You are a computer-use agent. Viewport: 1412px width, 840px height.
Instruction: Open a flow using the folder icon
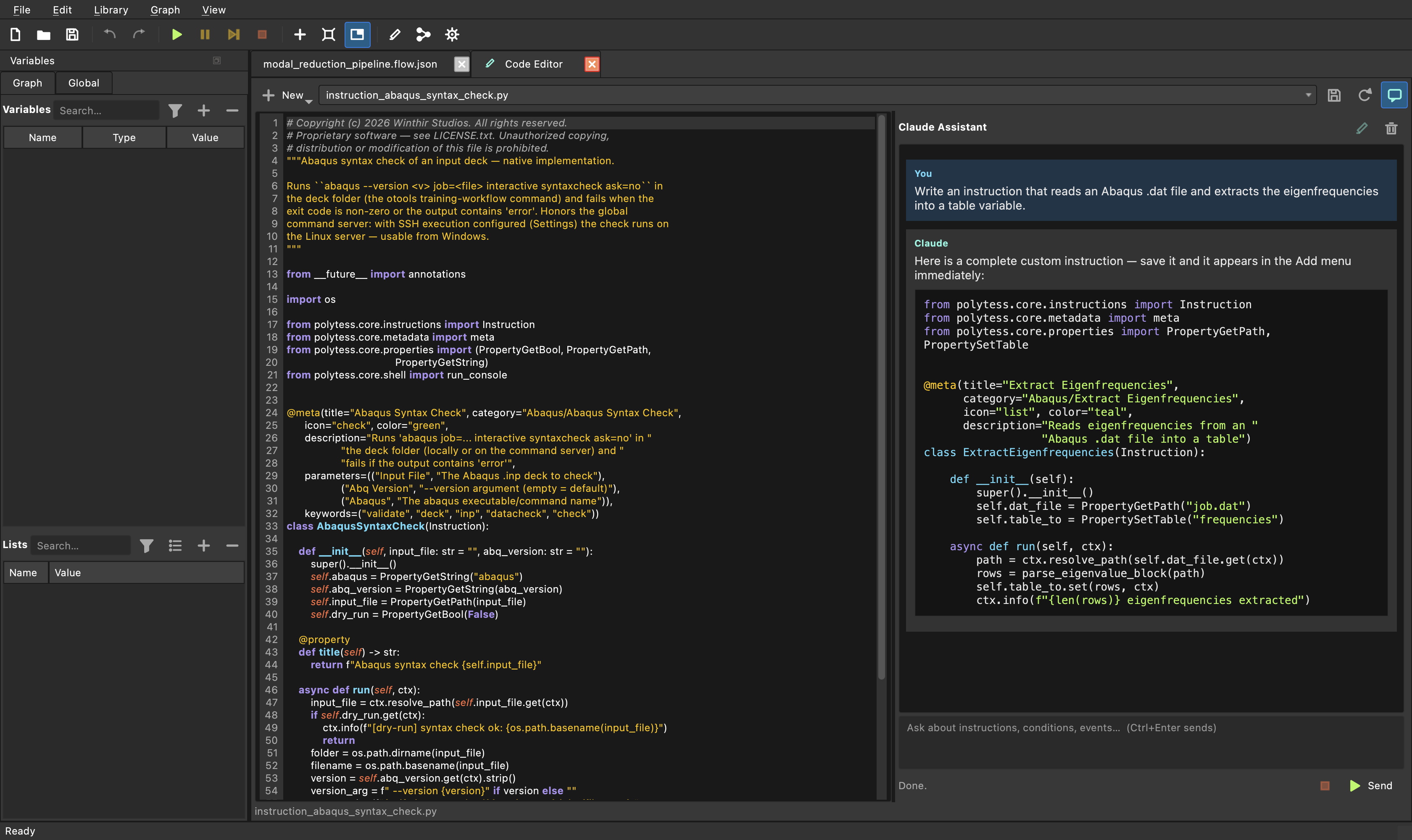click(44, 34)
